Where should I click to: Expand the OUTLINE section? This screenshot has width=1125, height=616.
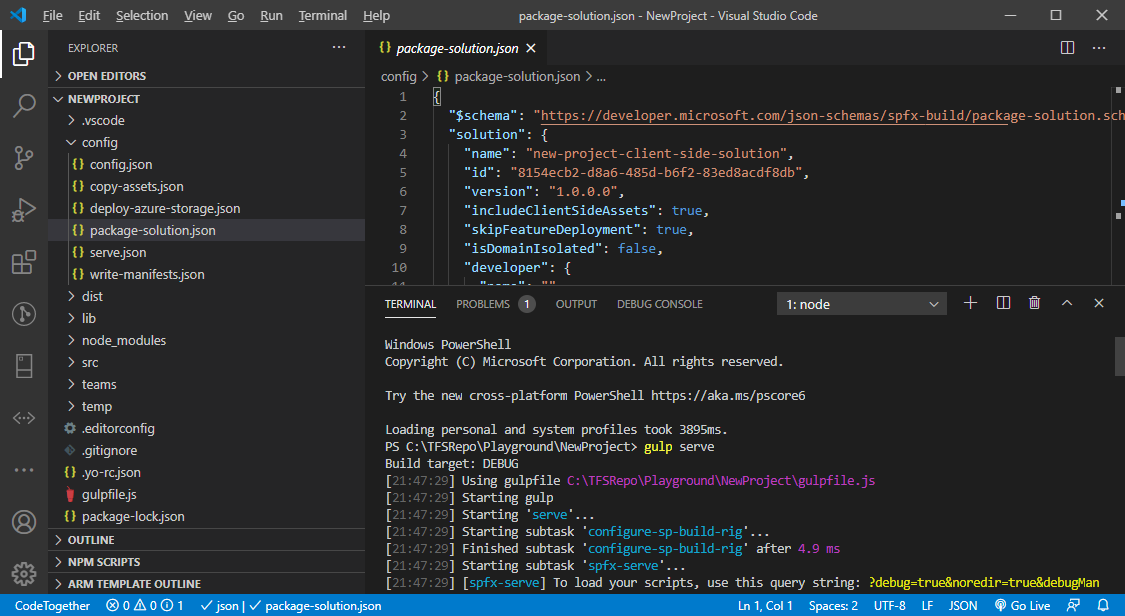(x=91, y=540)
